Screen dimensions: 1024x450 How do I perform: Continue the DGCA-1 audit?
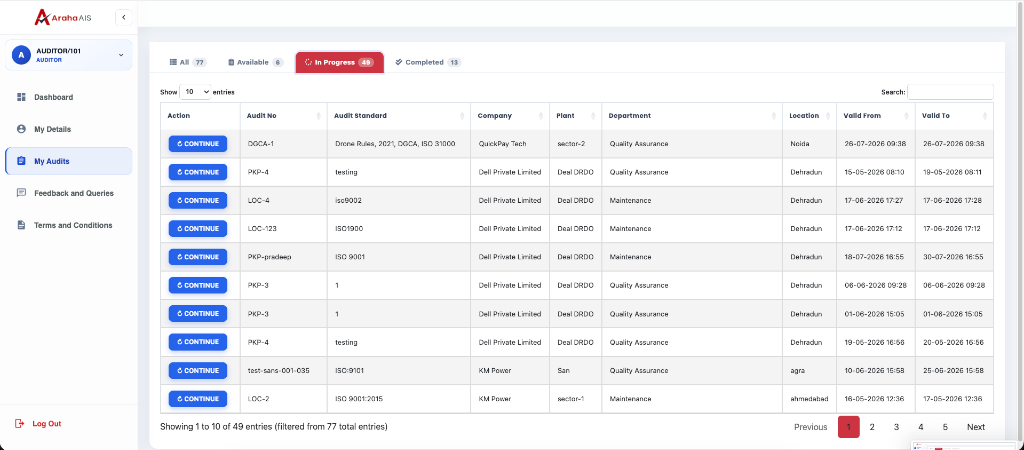198,144
